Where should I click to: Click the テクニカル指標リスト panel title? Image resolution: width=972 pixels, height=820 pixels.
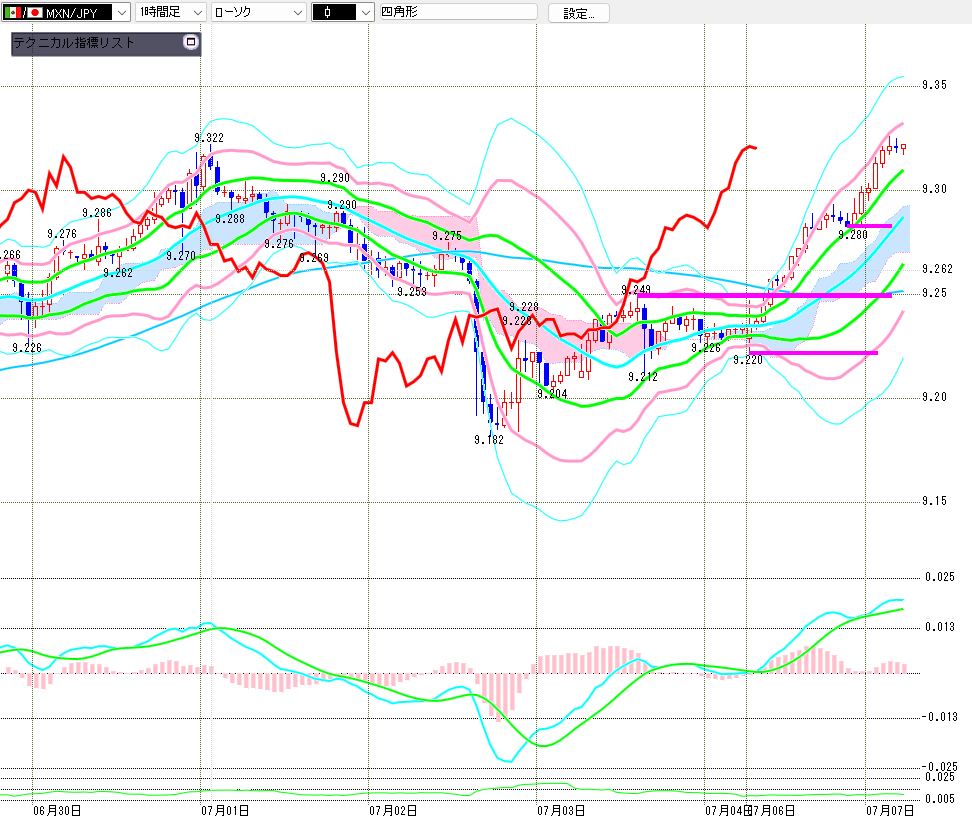74,43
